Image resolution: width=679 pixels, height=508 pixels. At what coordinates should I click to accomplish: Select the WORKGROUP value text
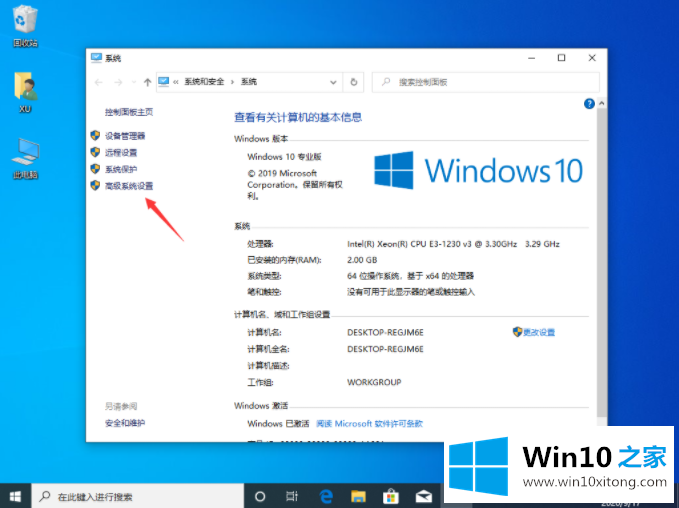374,382
